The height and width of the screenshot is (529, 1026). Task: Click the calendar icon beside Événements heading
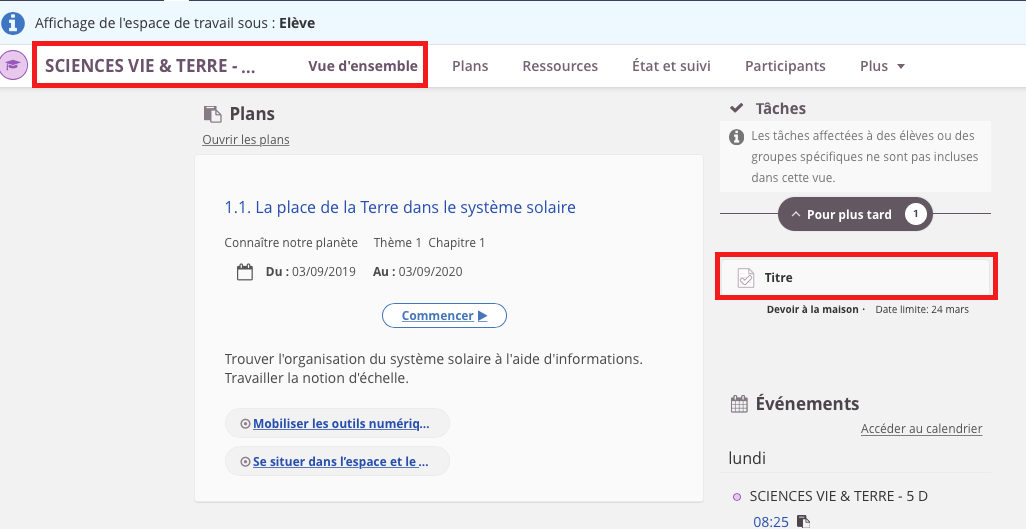click(739, 404)
